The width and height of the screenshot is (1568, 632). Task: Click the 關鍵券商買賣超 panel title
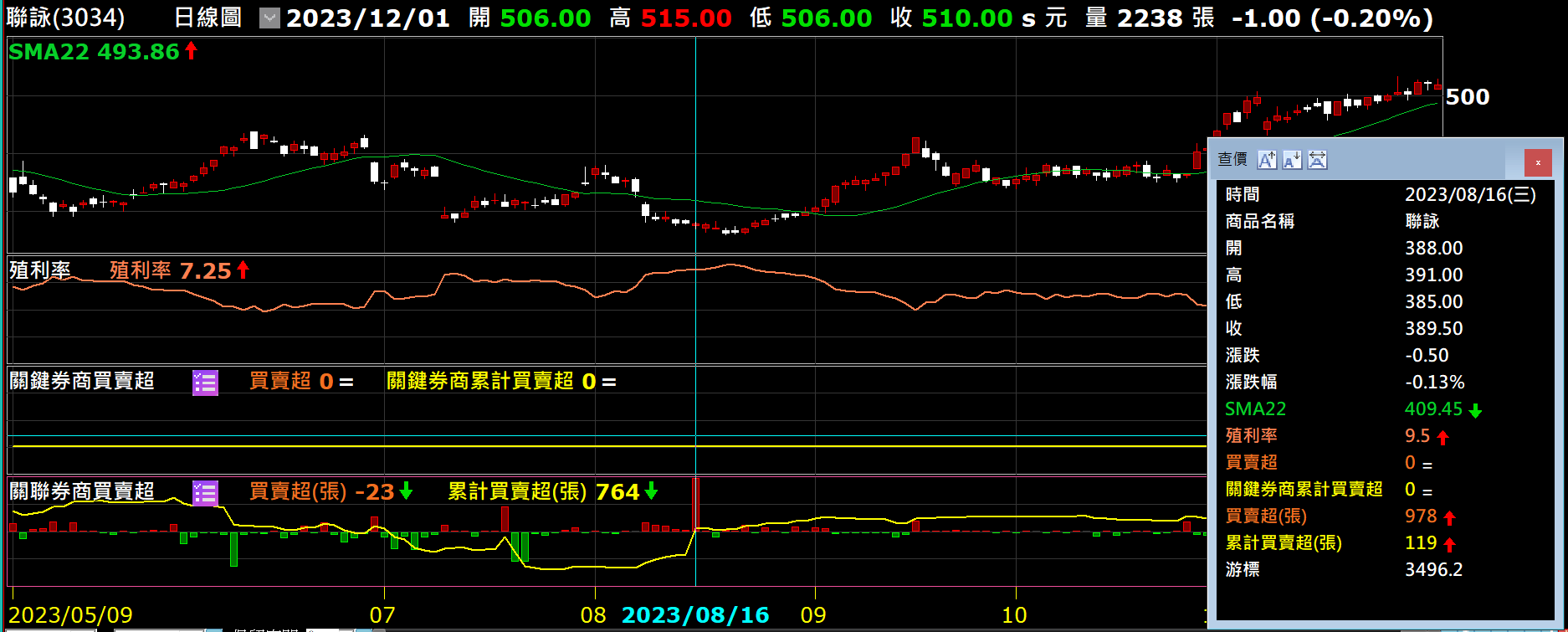pyautogui.click(x=82, y=381)
